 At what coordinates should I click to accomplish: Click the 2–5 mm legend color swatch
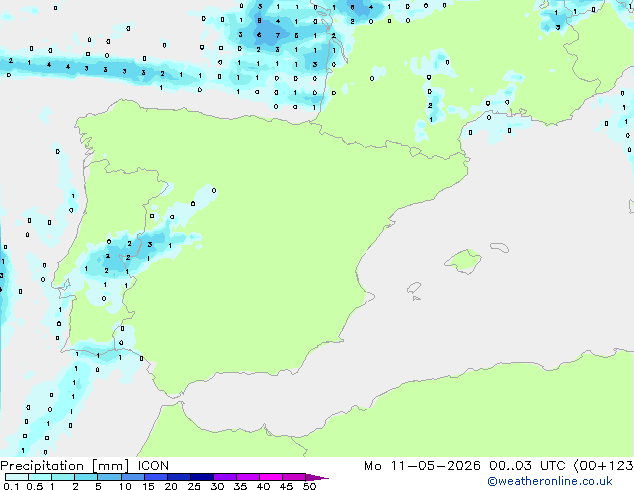click(x=86, y=477)
